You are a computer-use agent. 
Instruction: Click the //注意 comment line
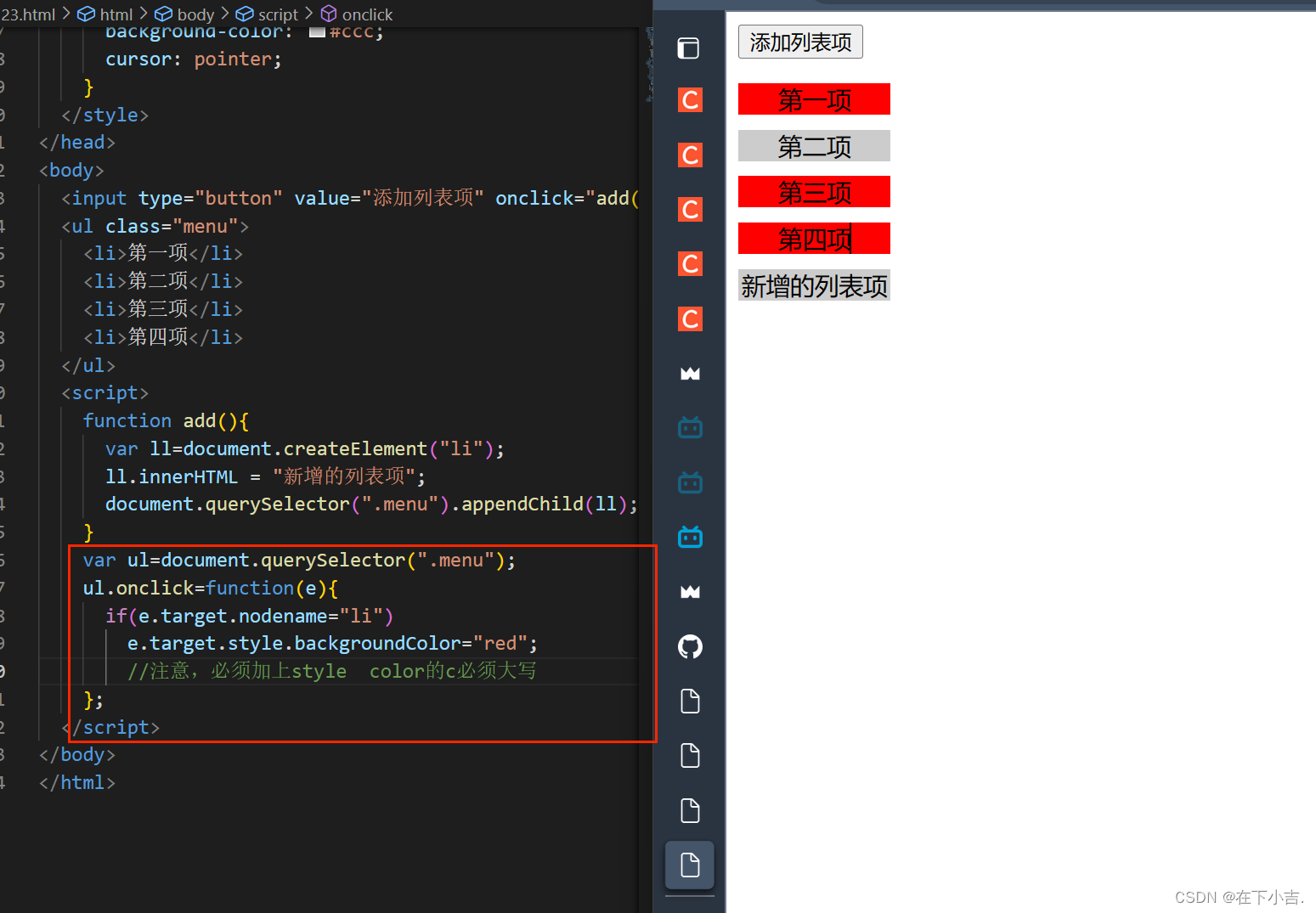pos(331,671)
